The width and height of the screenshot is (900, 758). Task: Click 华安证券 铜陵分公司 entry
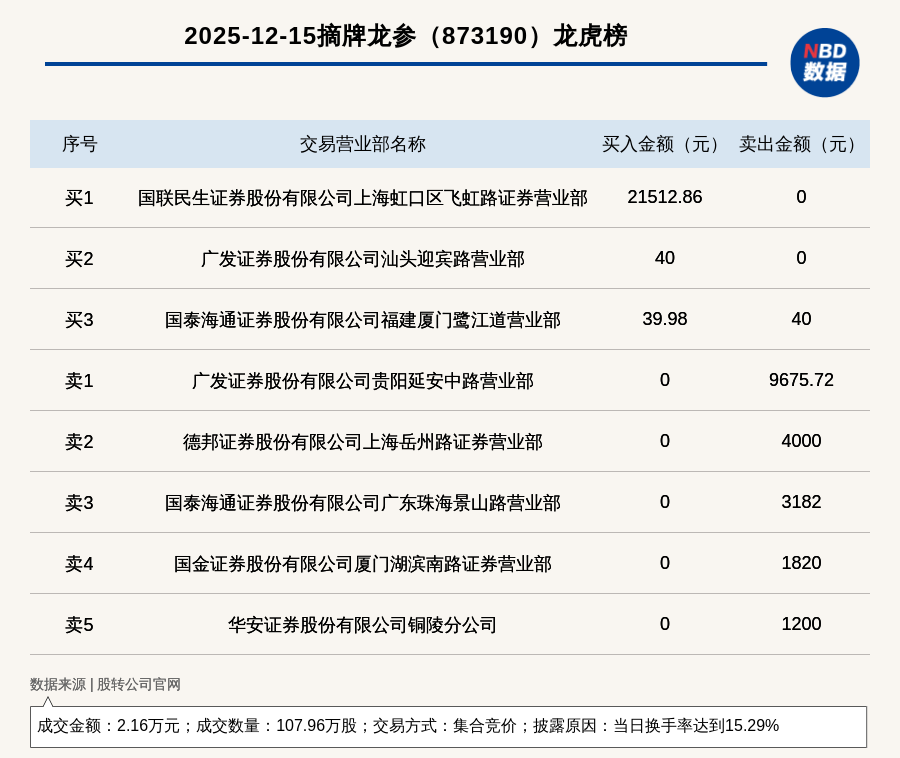(362, 625)
